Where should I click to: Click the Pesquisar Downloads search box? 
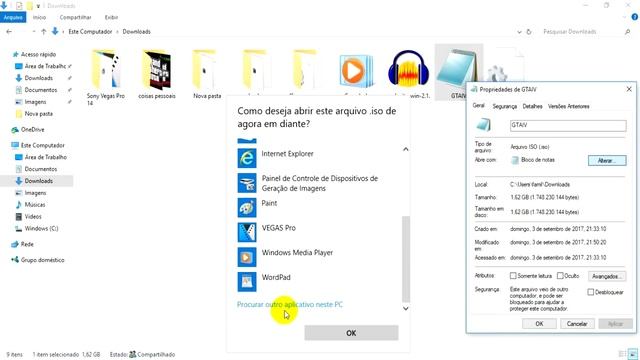click(581, 31)
